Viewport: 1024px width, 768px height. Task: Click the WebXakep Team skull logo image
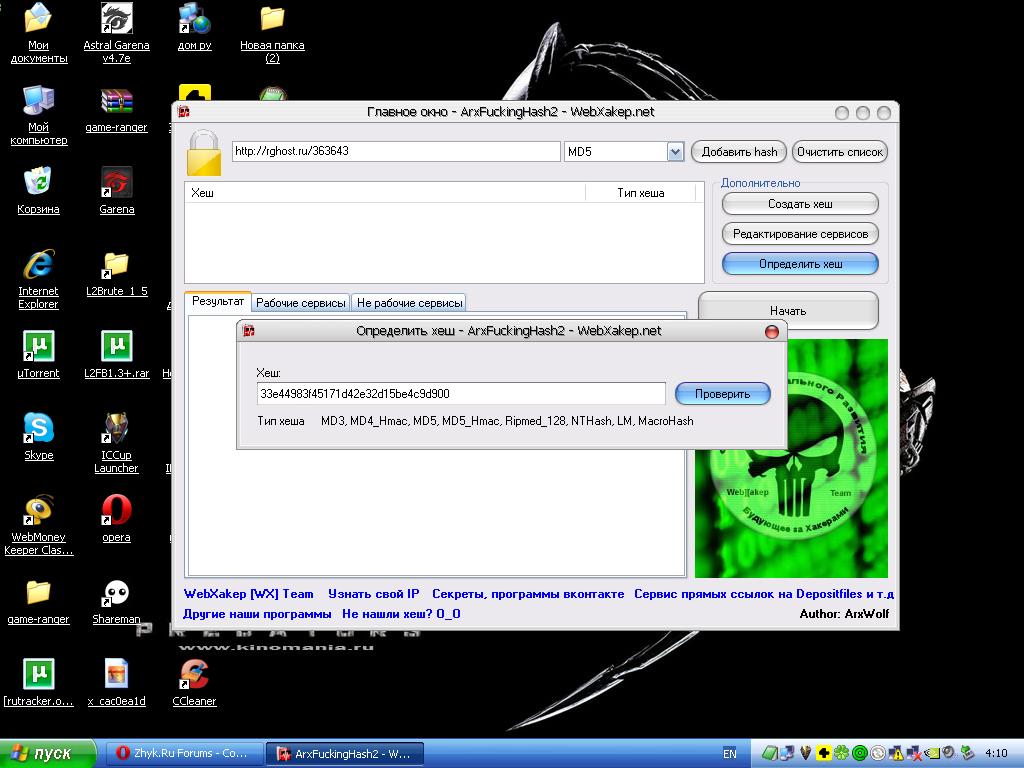pos(791,458)
